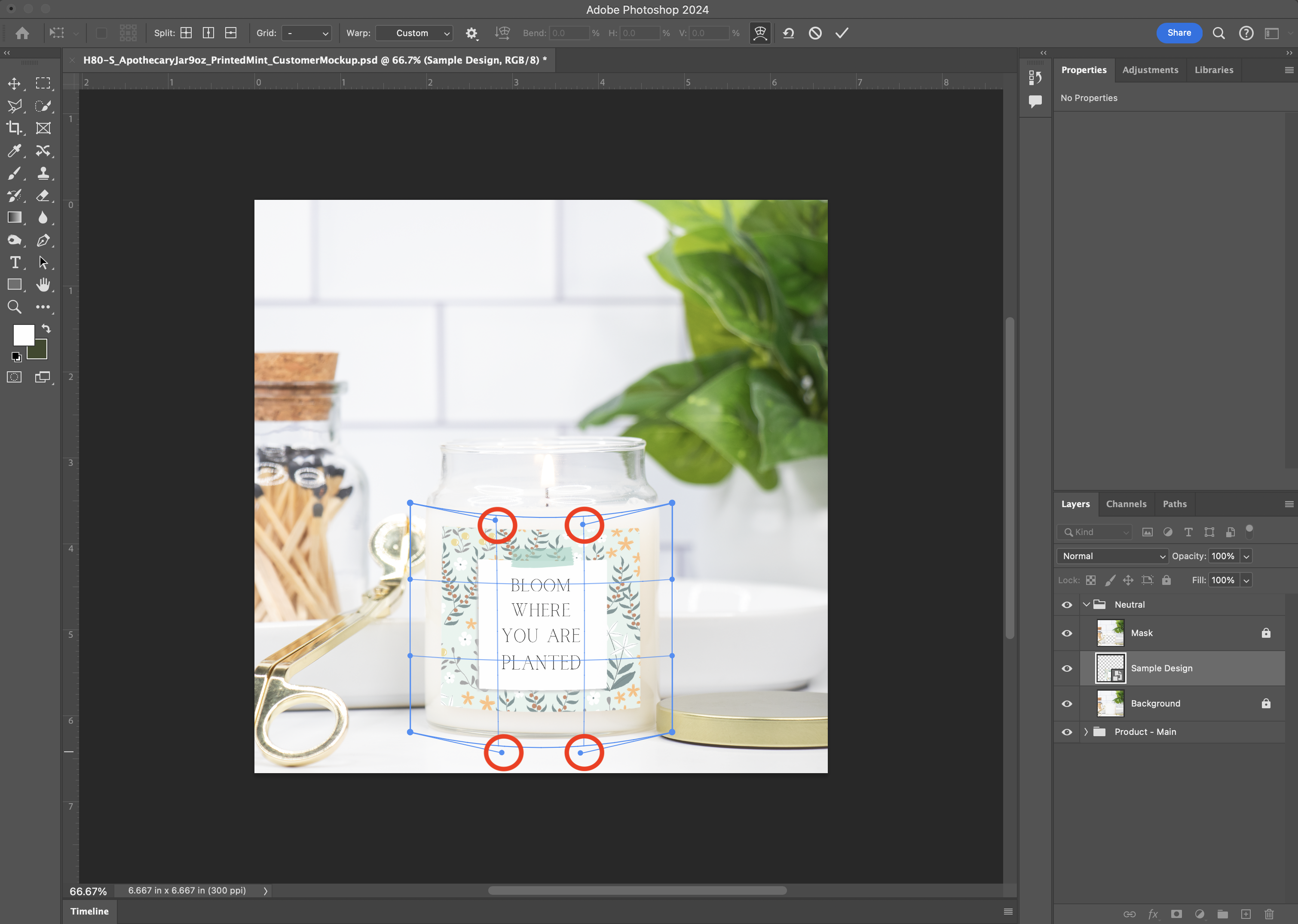Open warp guide options gear
Screen dimensions: 1298x924
[x=471, y=34]
